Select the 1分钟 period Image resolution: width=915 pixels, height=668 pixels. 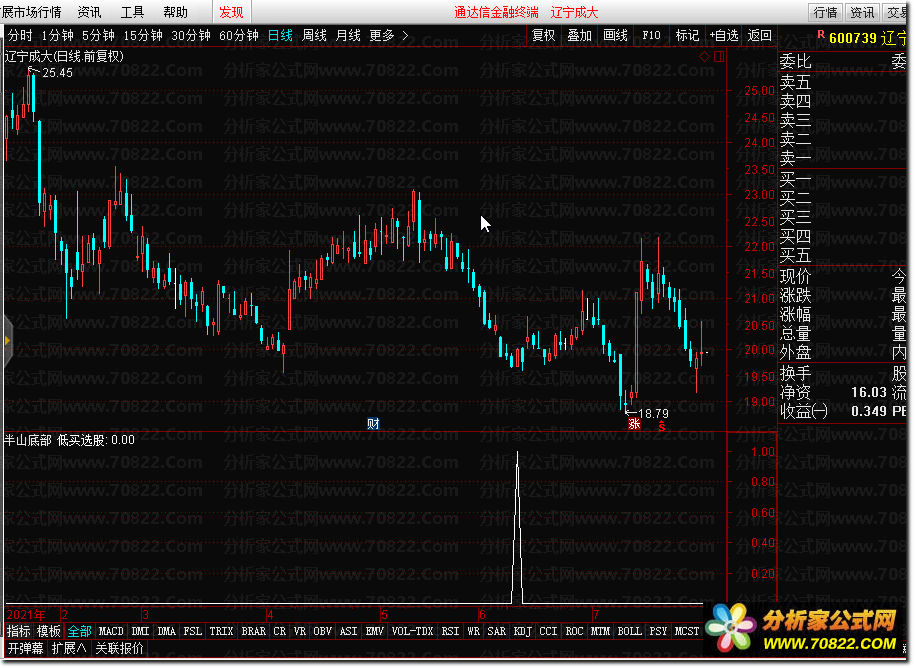pyautogui.click(x=57, y=36)
